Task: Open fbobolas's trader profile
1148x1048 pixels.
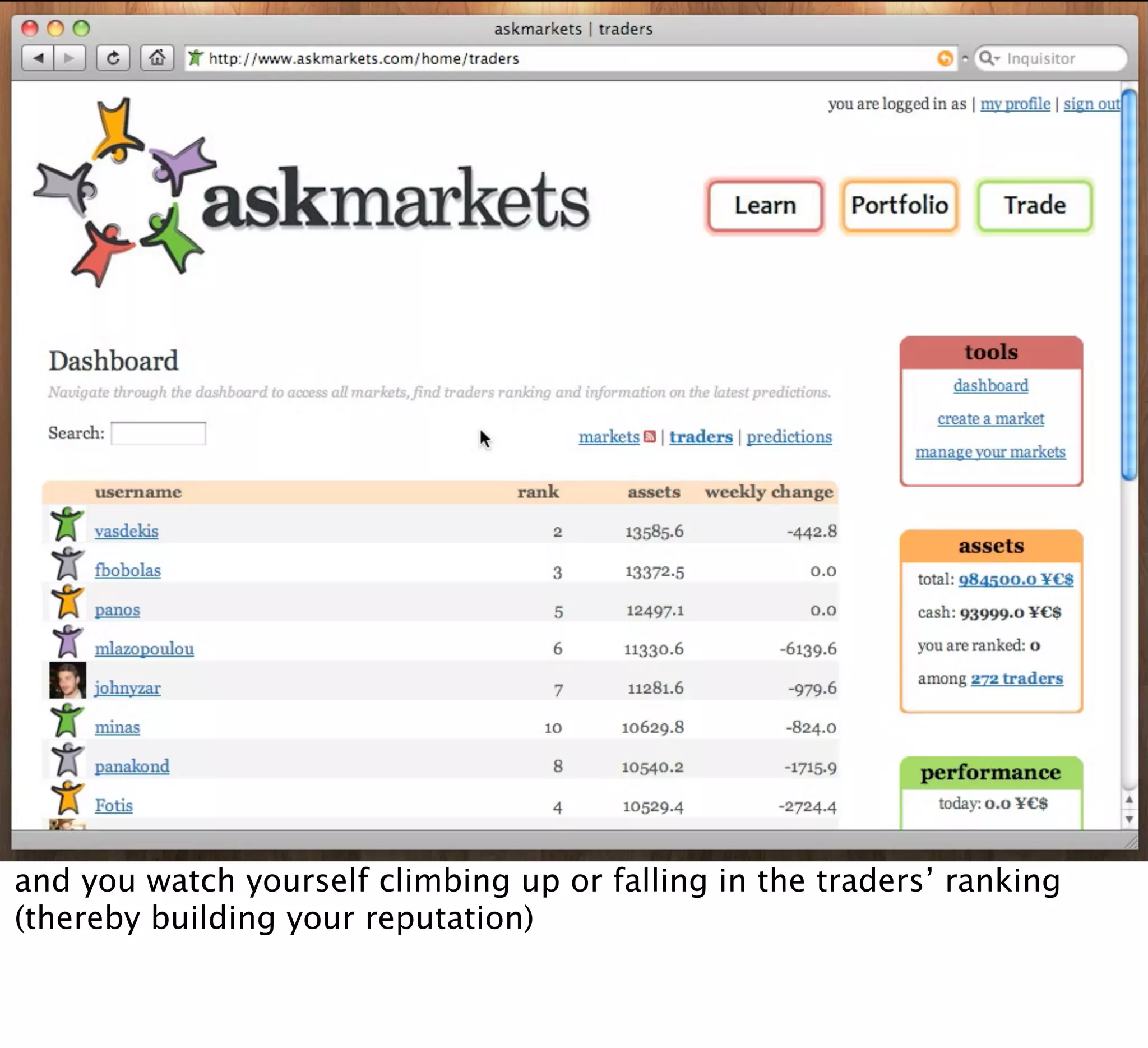Action: [128, 570]
